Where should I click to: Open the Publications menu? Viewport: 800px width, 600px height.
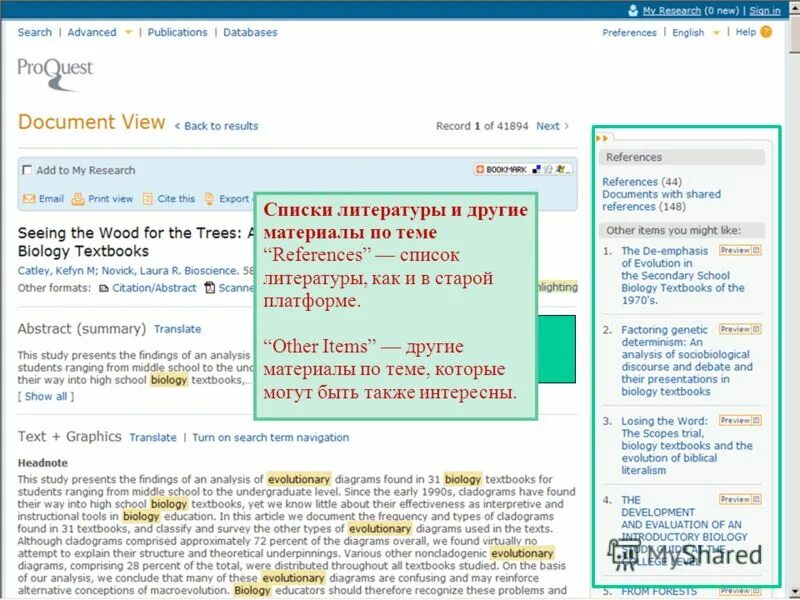[x=178, y=32]
